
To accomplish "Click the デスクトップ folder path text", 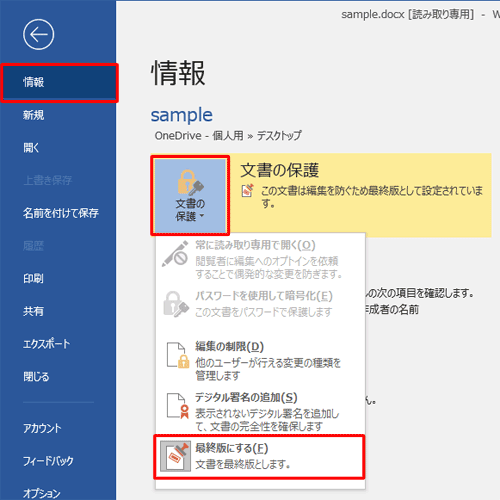I will coord(279,136).
